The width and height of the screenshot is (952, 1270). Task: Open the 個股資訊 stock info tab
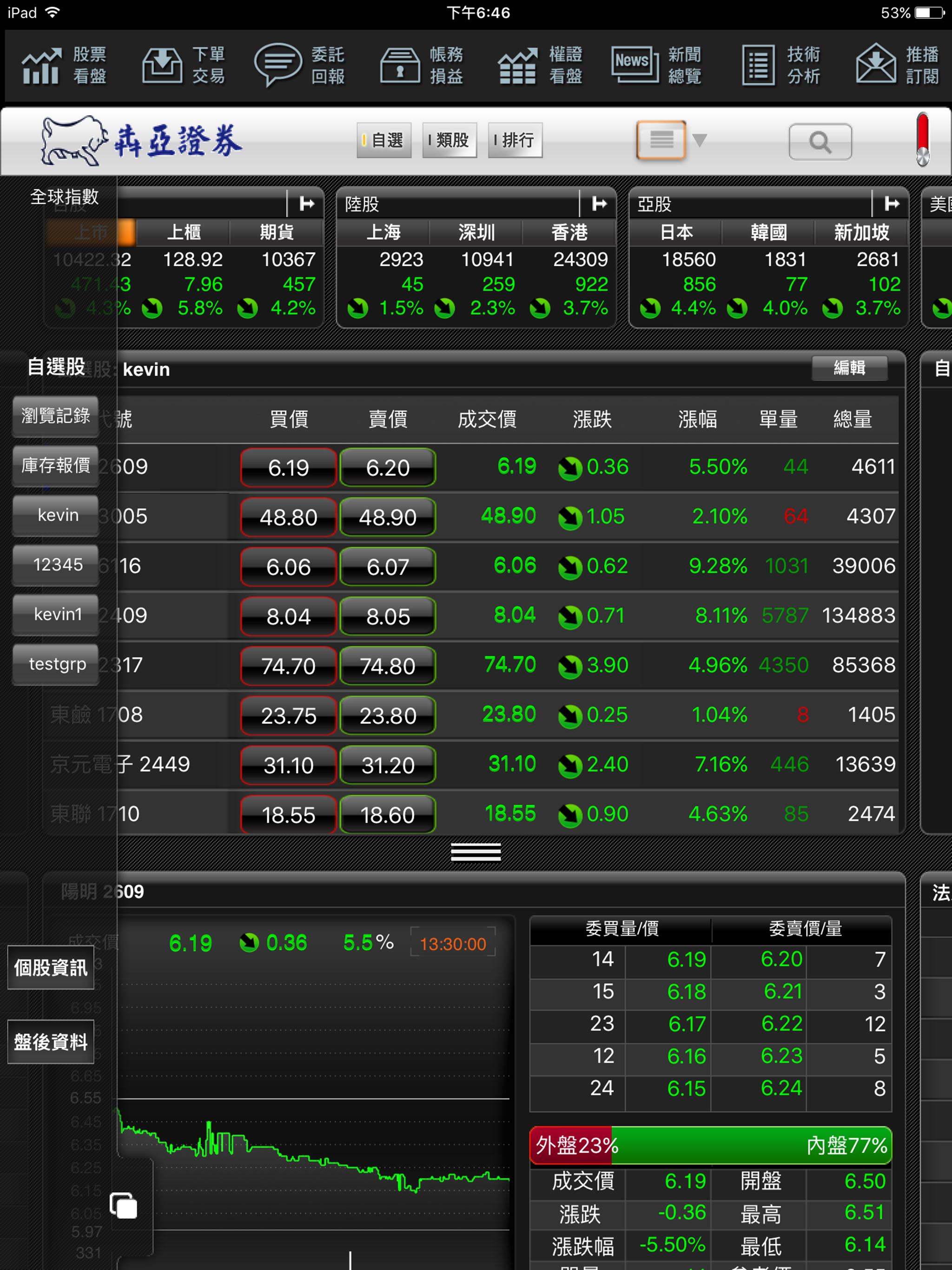51,968
